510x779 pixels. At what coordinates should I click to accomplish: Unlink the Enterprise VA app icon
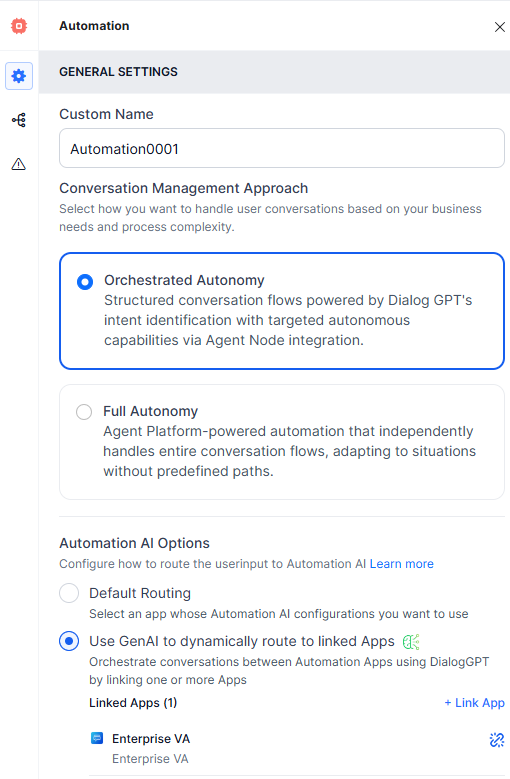(497, 740)
